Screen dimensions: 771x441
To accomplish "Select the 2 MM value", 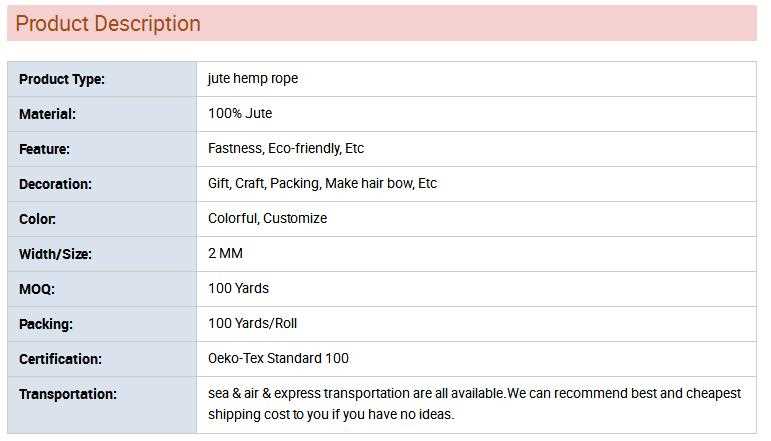I will 225,254.
